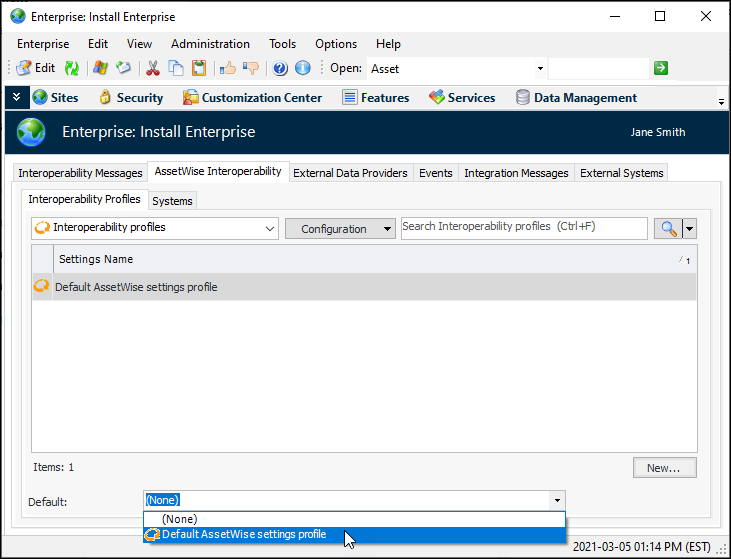Switch to Interoperability Messages tab
The height and width of the screenshot is (559, 731).
[80, 173]
